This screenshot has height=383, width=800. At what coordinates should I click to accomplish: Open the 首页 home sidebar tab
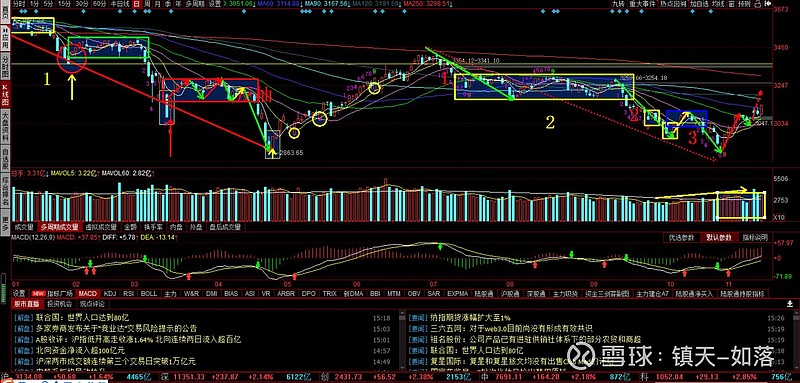pyautogui.click(x=5, y=13)
